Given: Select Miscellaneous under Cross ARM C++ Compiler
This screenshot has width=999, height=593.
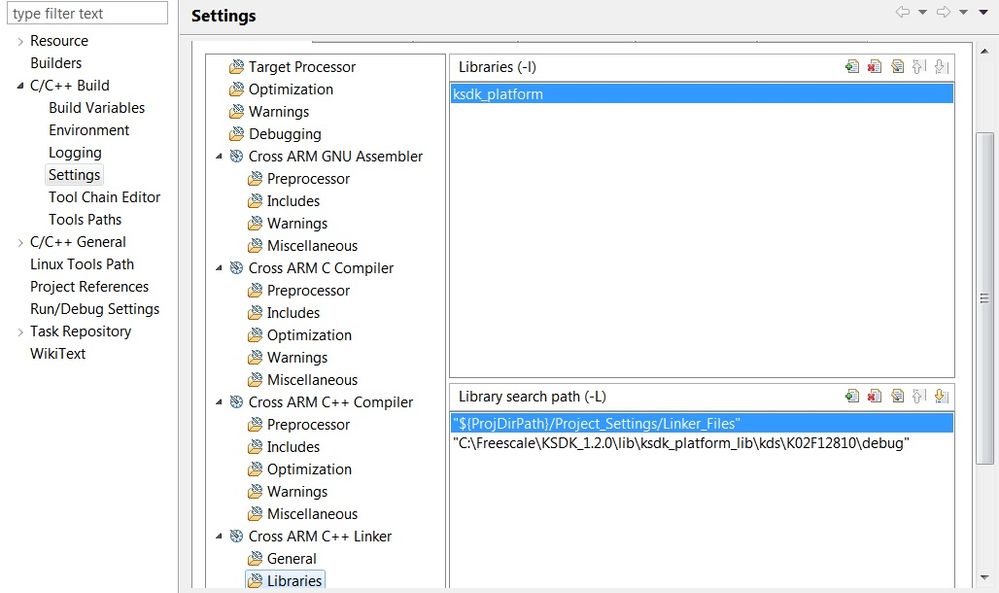Looking at the screenshot, I should 312,513.
